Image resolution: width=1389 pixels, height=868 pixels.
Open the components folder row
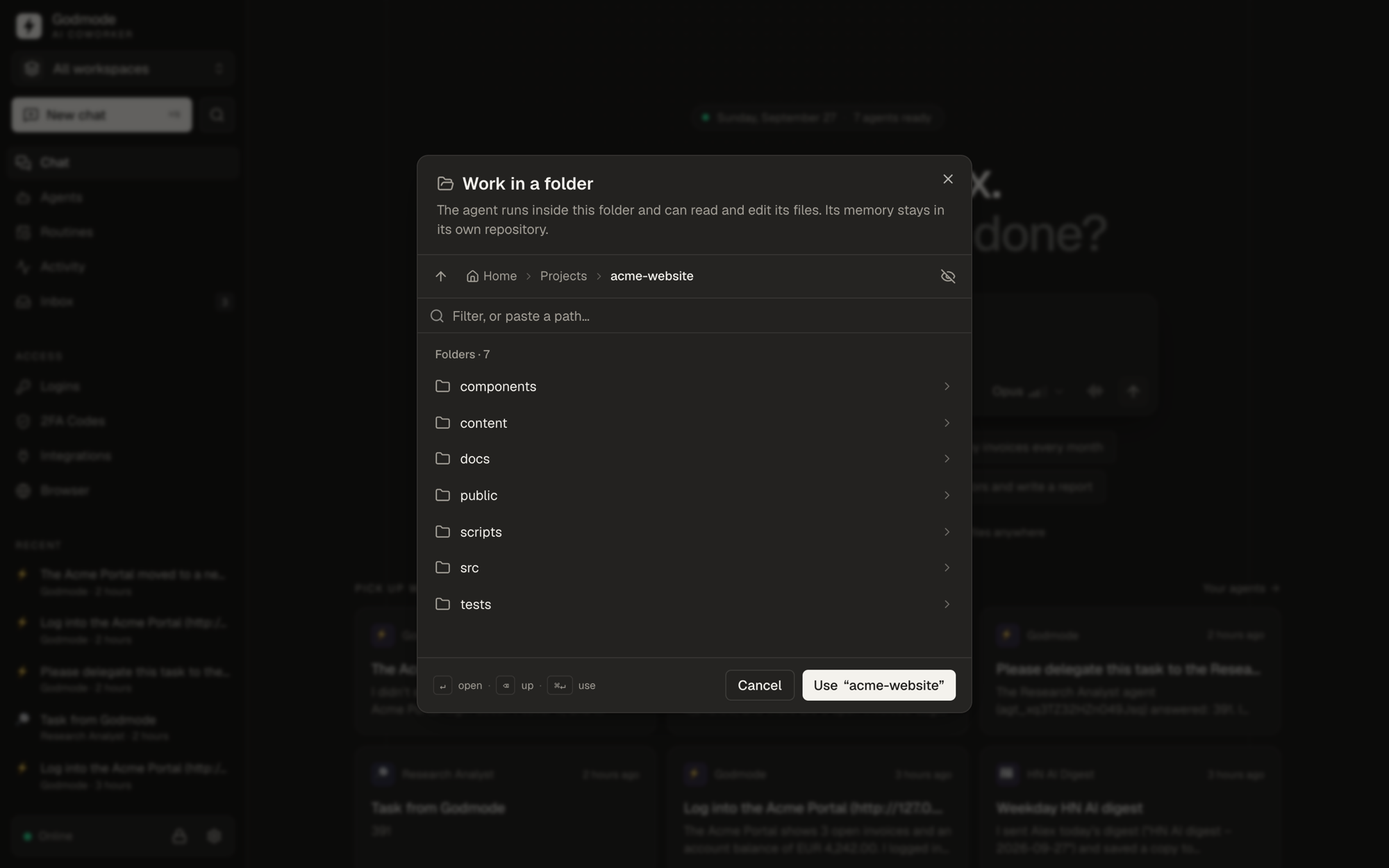point(694,386)
